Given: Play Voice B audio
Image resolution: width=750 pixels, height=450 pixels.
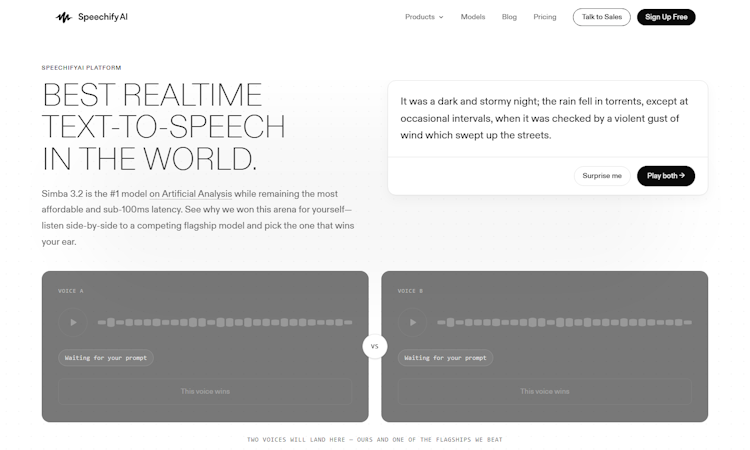Looking at the screenshot, I should (412, 322).
